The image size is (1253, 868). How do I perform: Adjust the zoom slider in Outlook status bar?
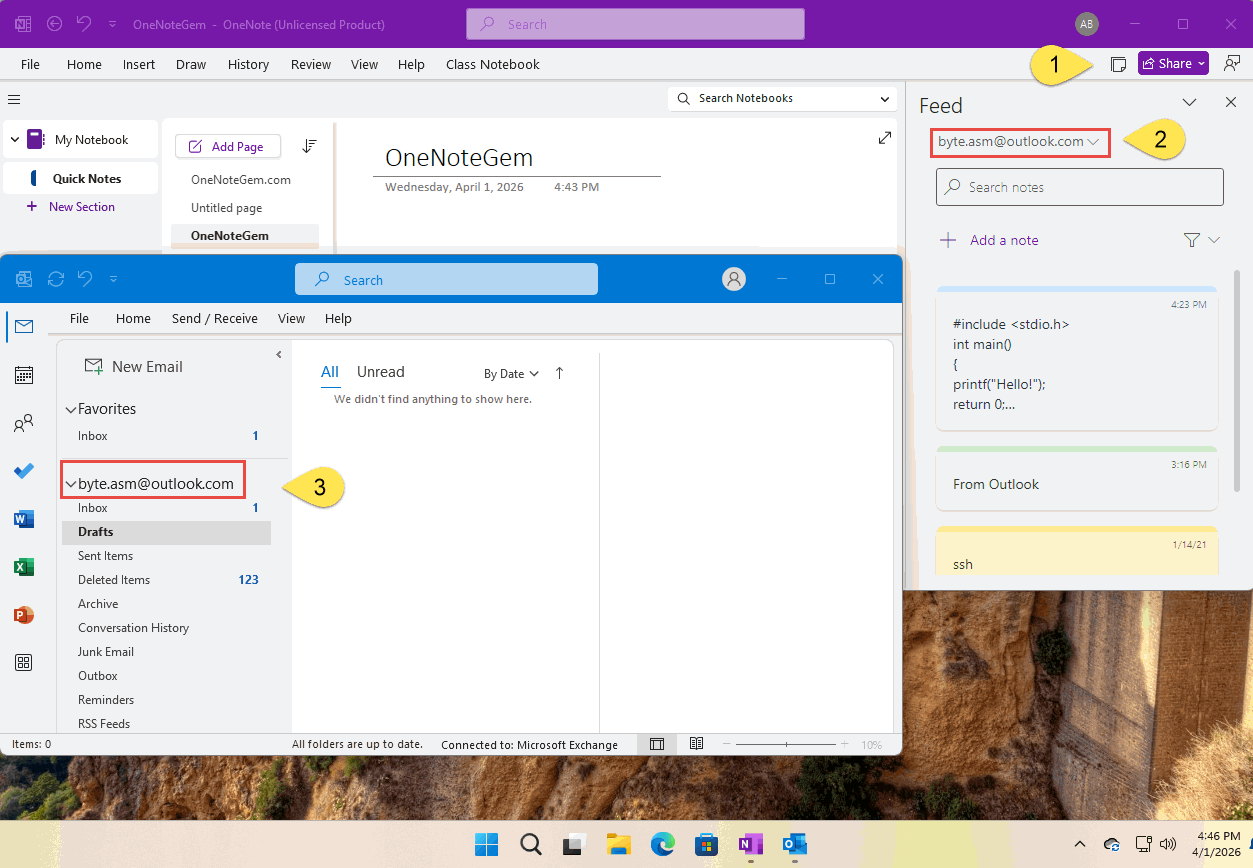click(x=786, y=744)
